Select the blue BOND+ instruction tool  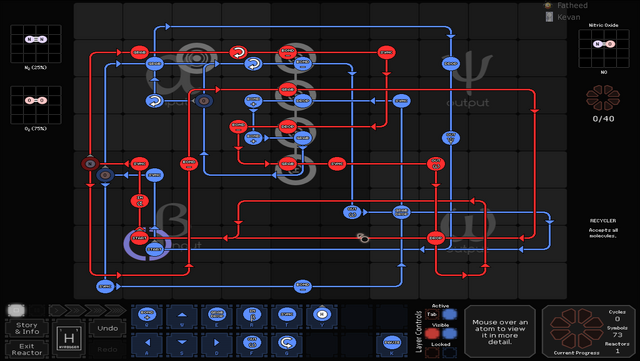(147, 315)
